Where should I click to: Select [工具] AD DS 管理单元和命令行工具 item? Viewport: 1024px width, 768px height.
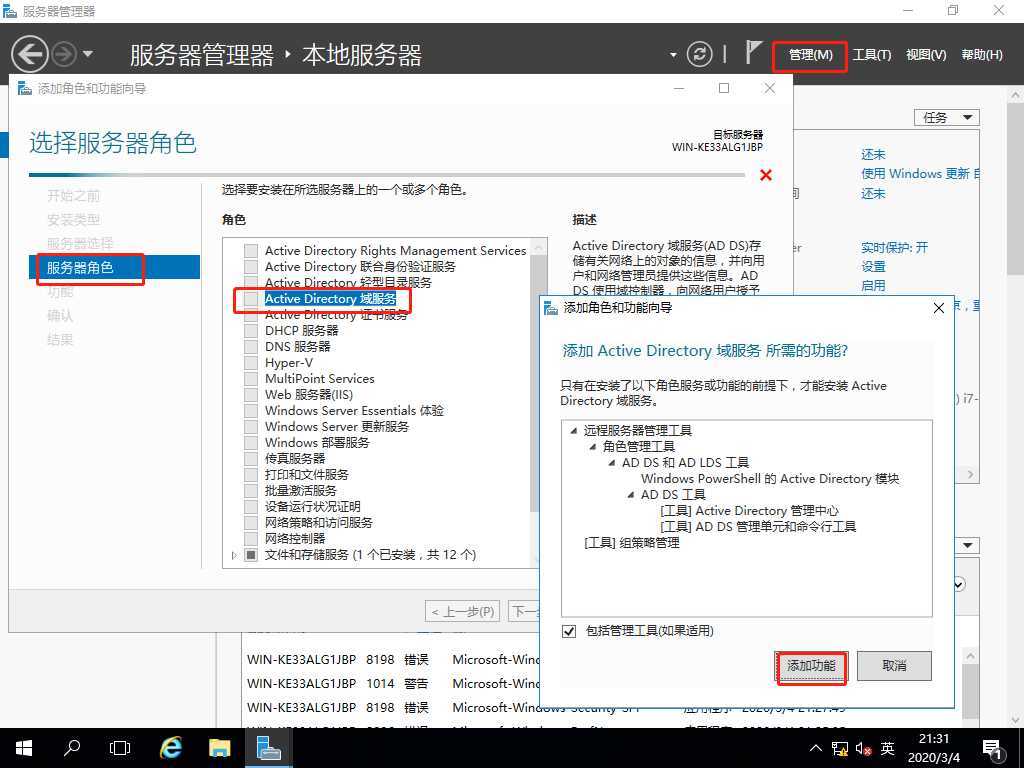pyautogui.click(x=758, y=526)
